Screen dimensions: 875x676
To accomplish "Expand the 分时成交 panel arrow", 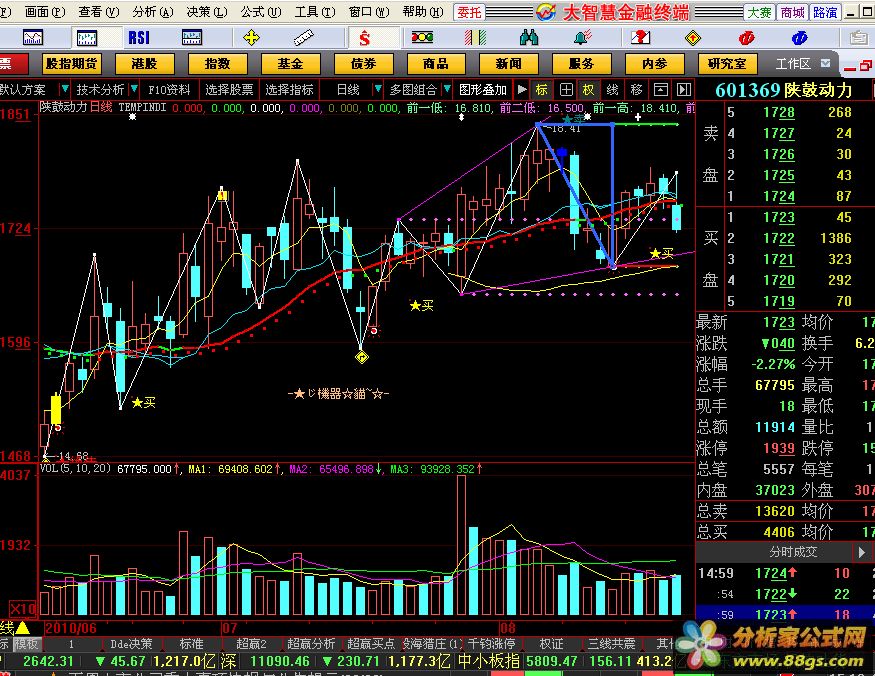I will (861, 552).
